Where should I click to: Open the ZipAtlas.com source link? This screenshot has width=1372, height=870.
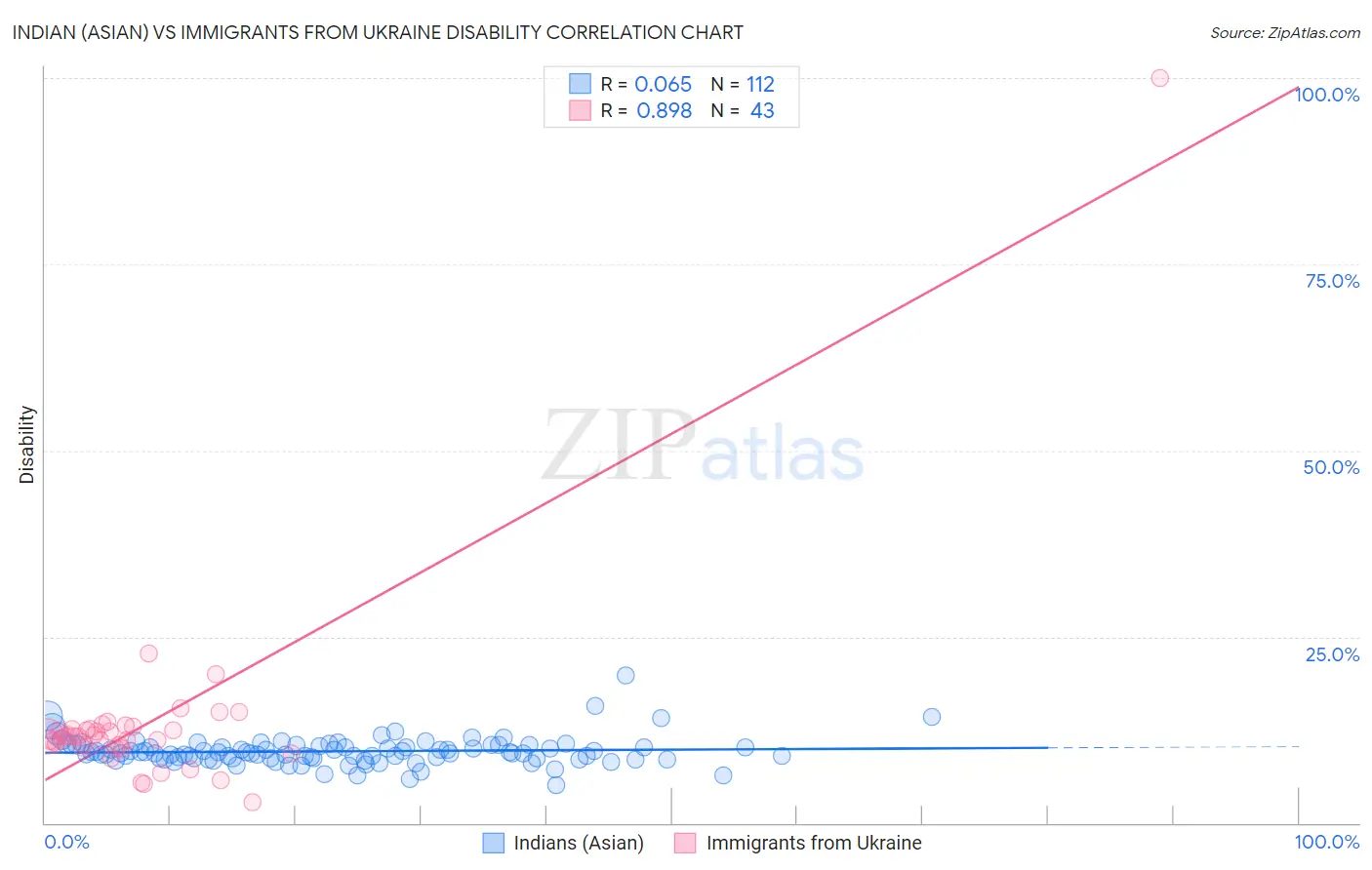click(1285, 32)
